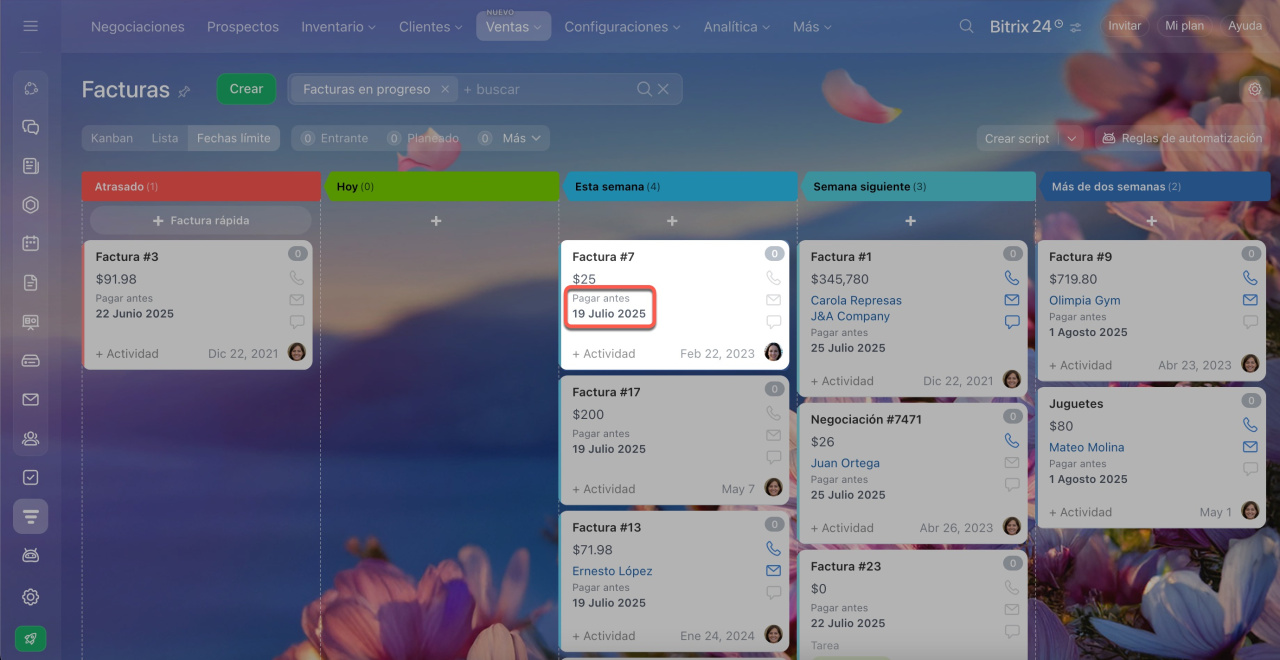
Task: Open the Calendar sidebar icon
Action: coord(30,243)
